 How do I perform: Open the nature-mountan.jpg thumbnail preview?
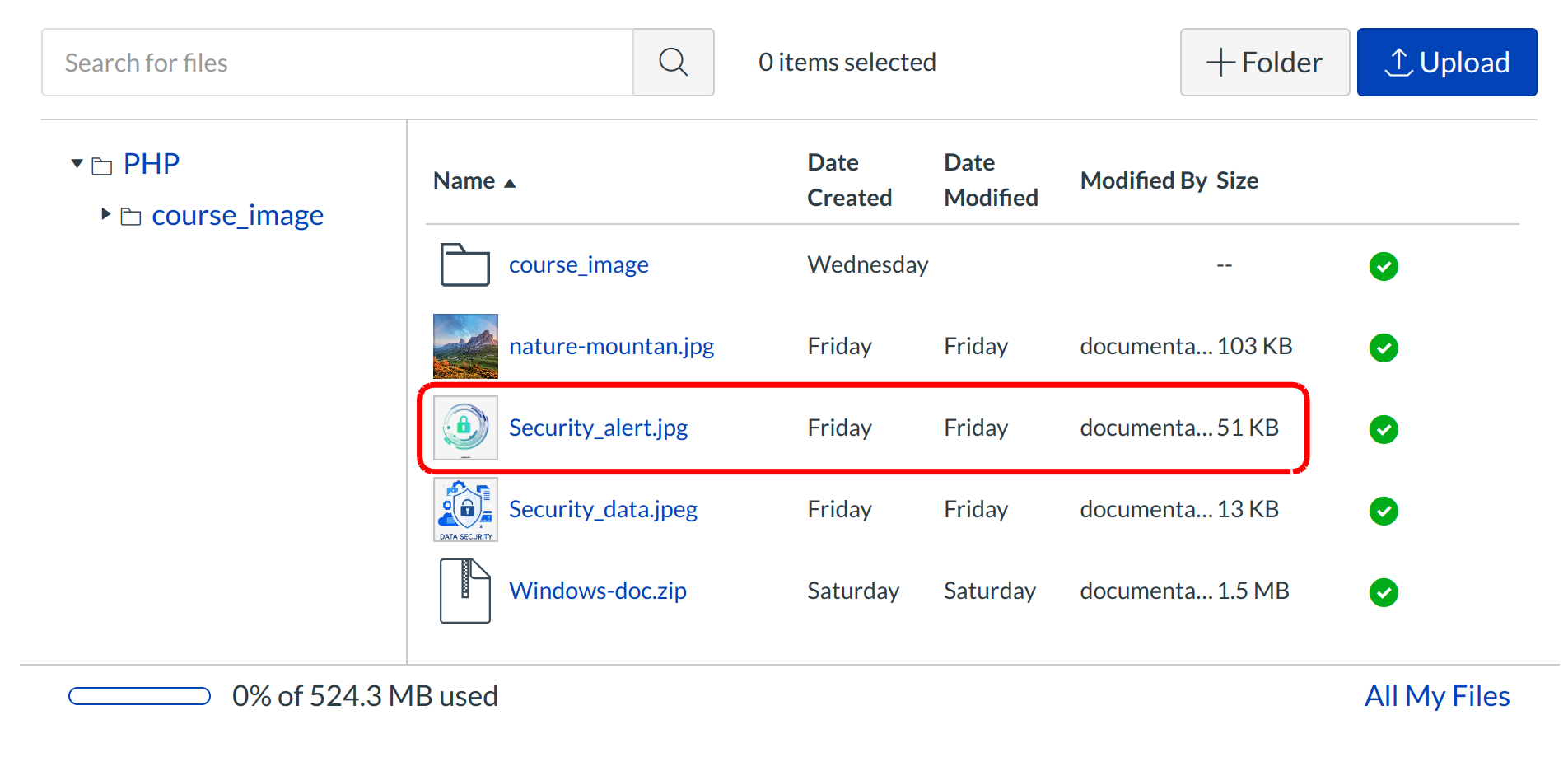(465, 346)
